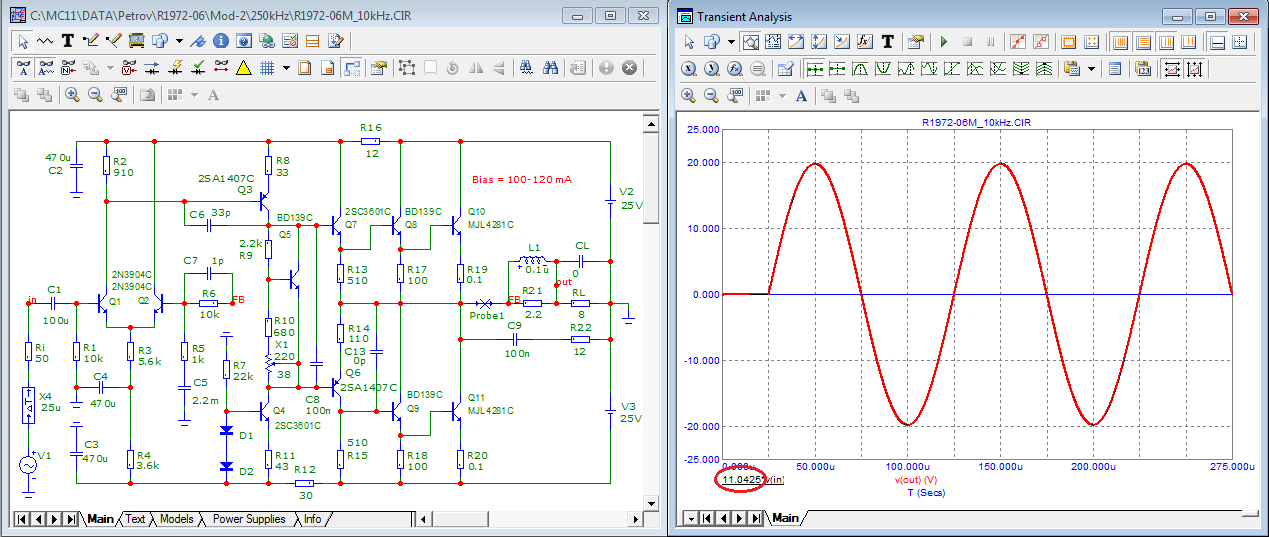Toggle attribute text display button

23,68
